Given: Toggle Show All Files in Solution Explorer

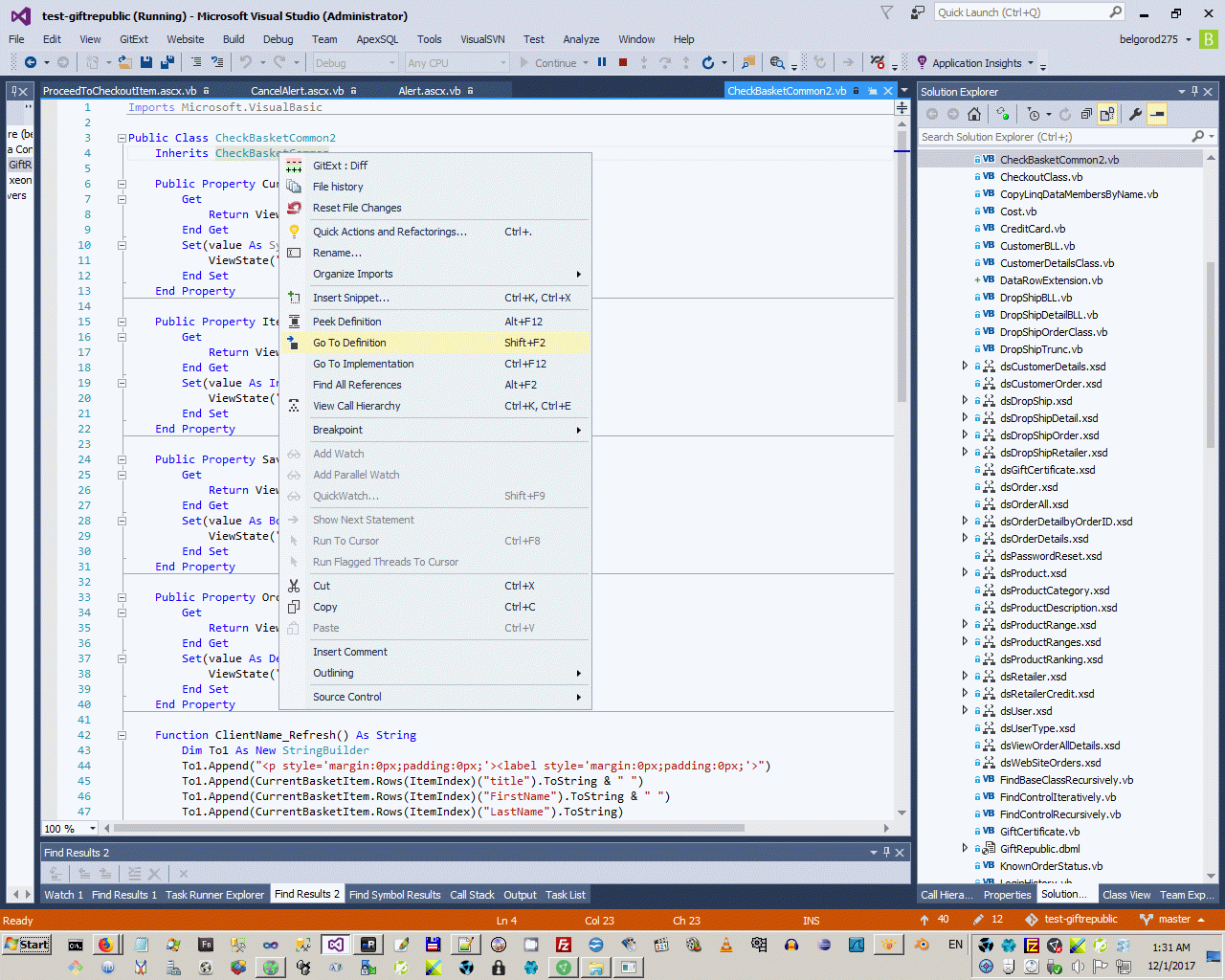Looking at the screenshot, I should pos(1107,114).
